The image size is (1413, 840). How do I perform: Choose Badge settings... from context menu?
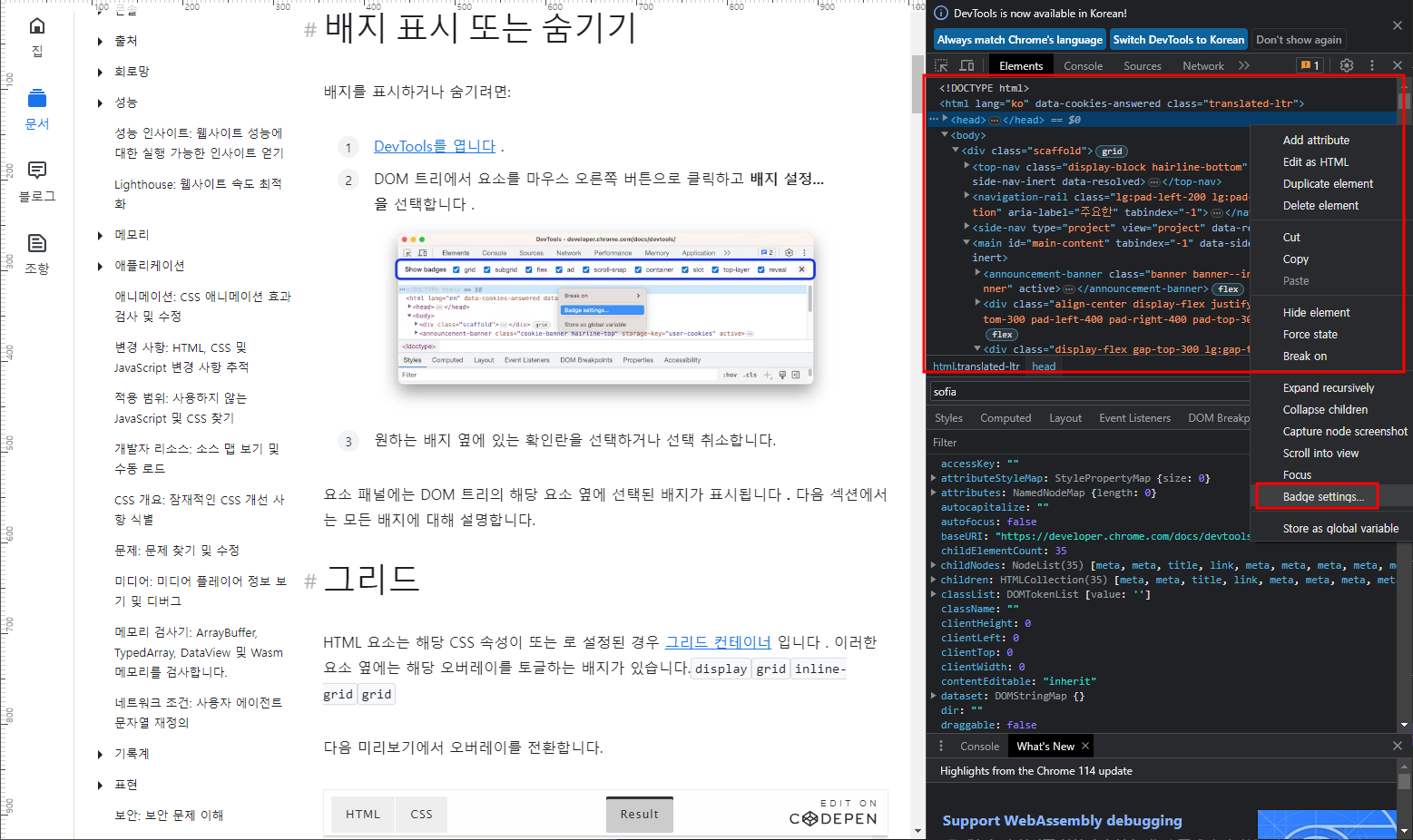pos(1323,496)
